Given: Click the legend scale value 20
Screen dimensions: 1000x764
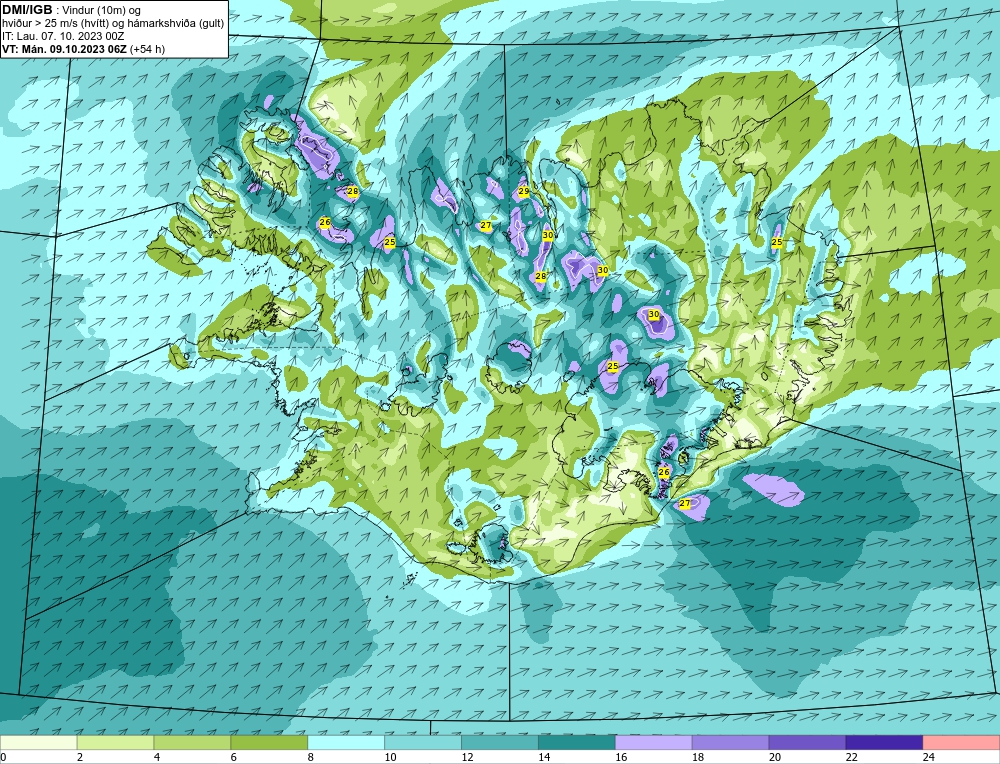Looking at the screenshot, I should tap(775, 757).
